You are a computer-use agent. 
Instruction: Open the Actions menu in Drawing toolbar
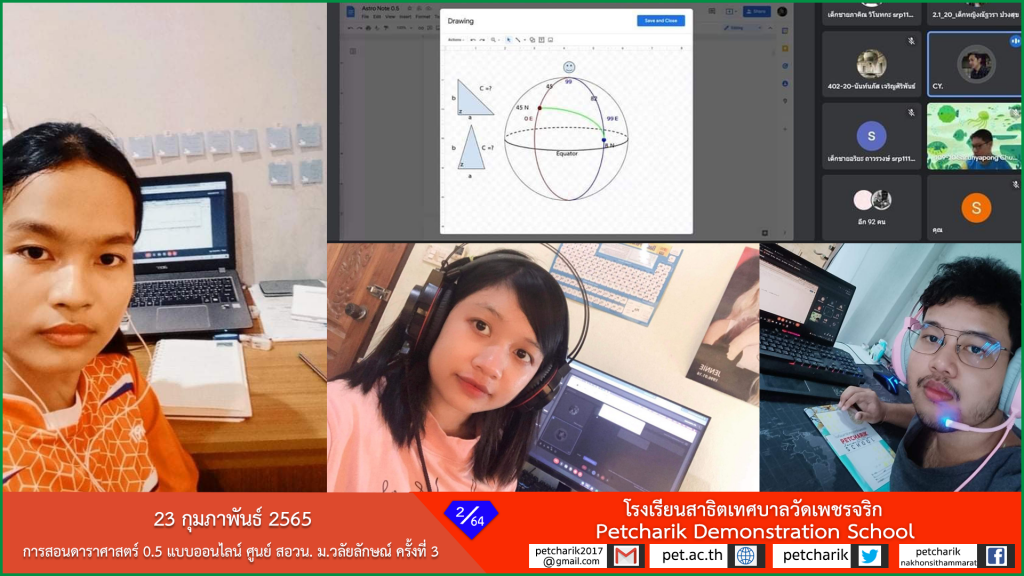(x=455, y=40)
